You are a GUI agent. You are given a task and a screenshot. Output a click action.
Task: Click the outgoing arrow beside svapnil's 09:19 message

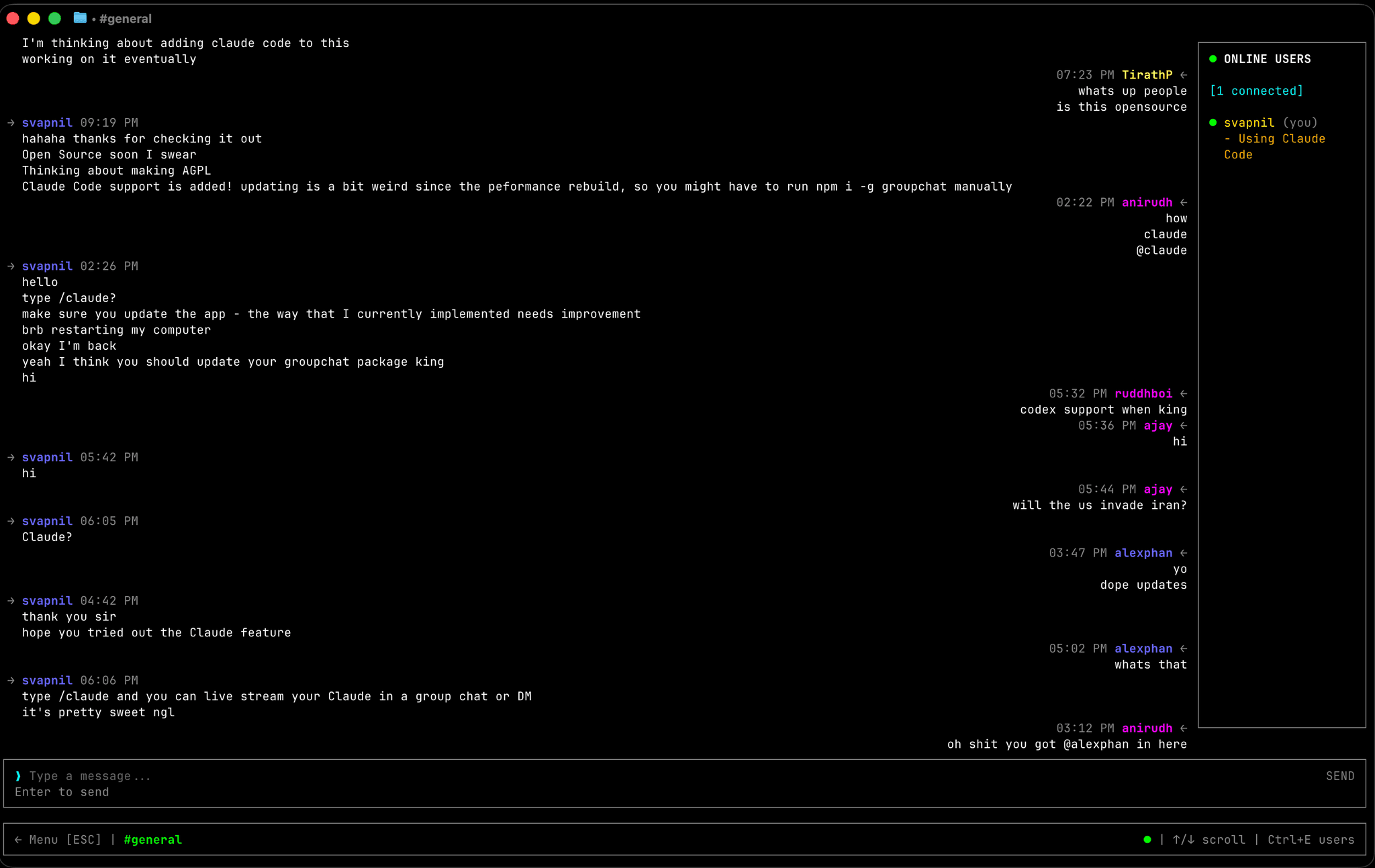(11, 122)
